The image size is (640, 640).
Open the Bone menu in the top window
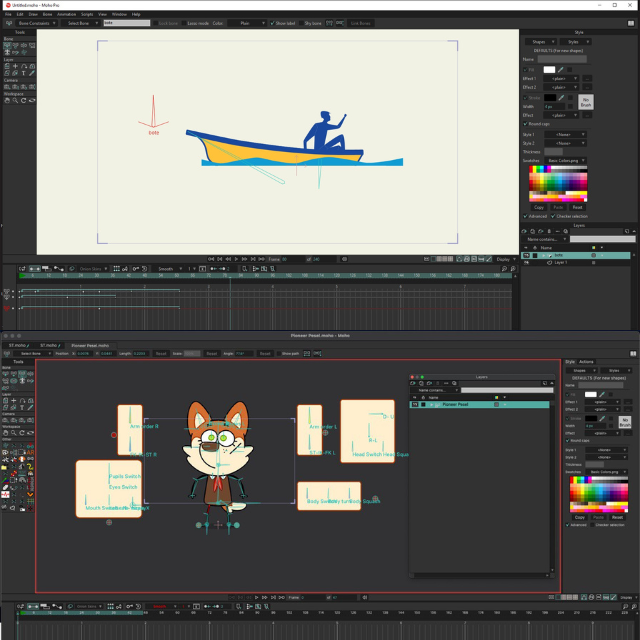[47, 14]
